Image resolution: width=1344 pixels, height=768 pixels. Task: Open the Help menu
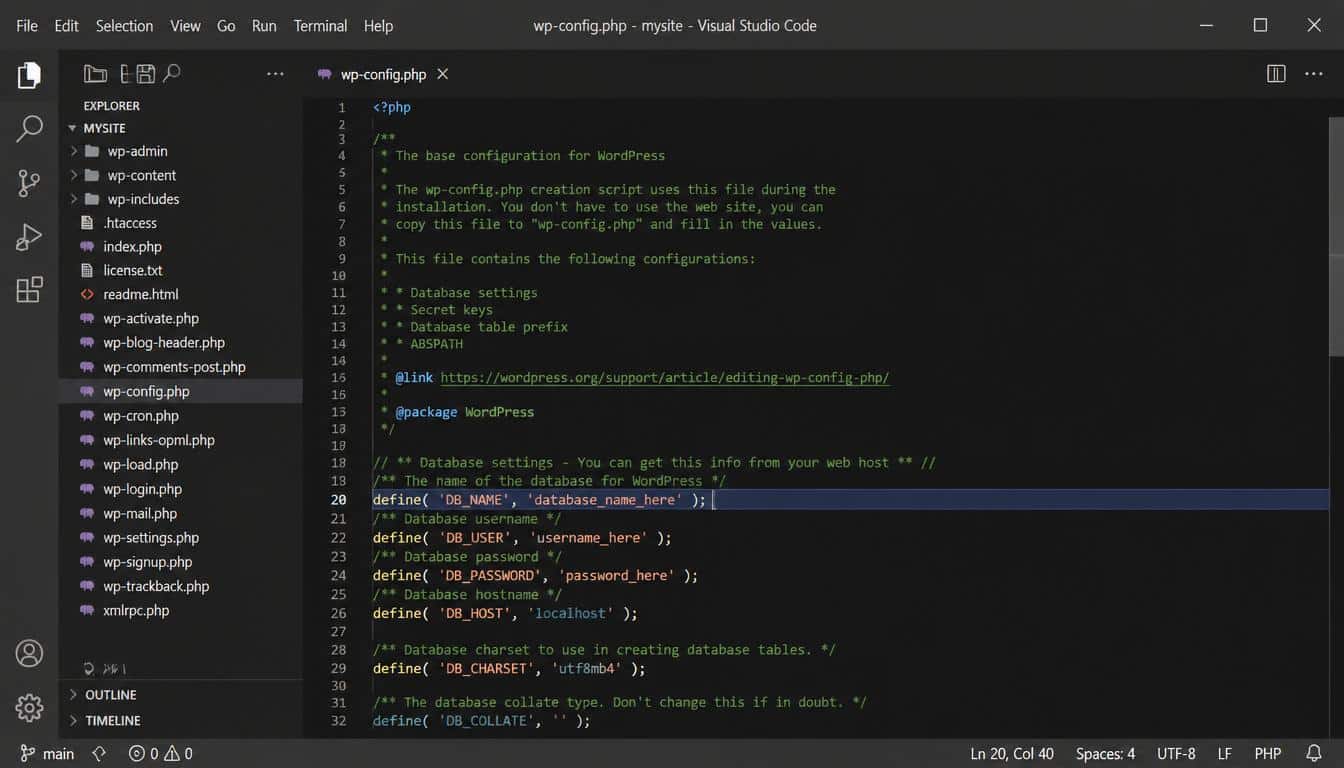coord(378,26)
